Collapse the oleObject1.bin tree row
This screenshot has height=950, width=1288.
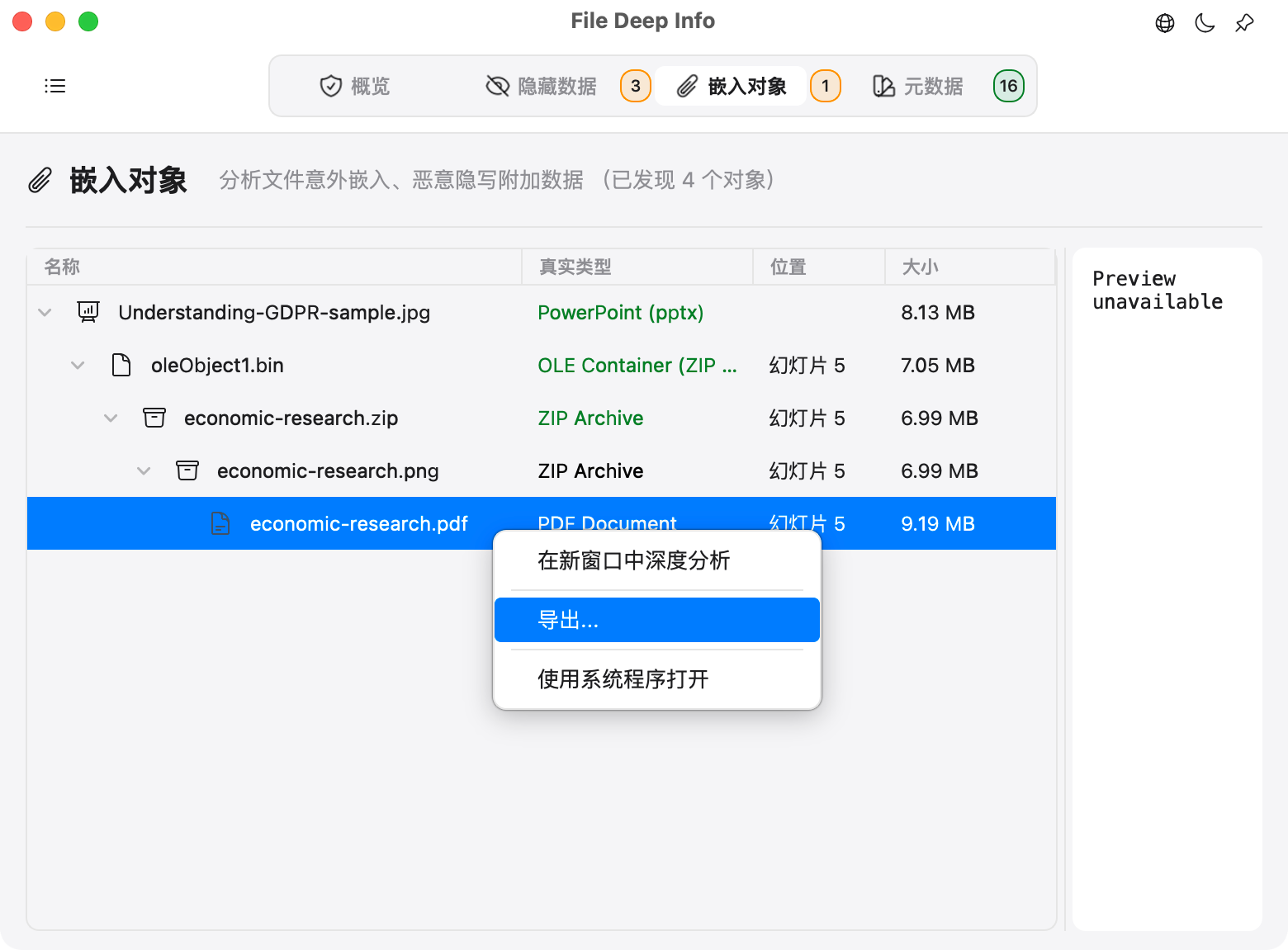click(x=78, y=366)
